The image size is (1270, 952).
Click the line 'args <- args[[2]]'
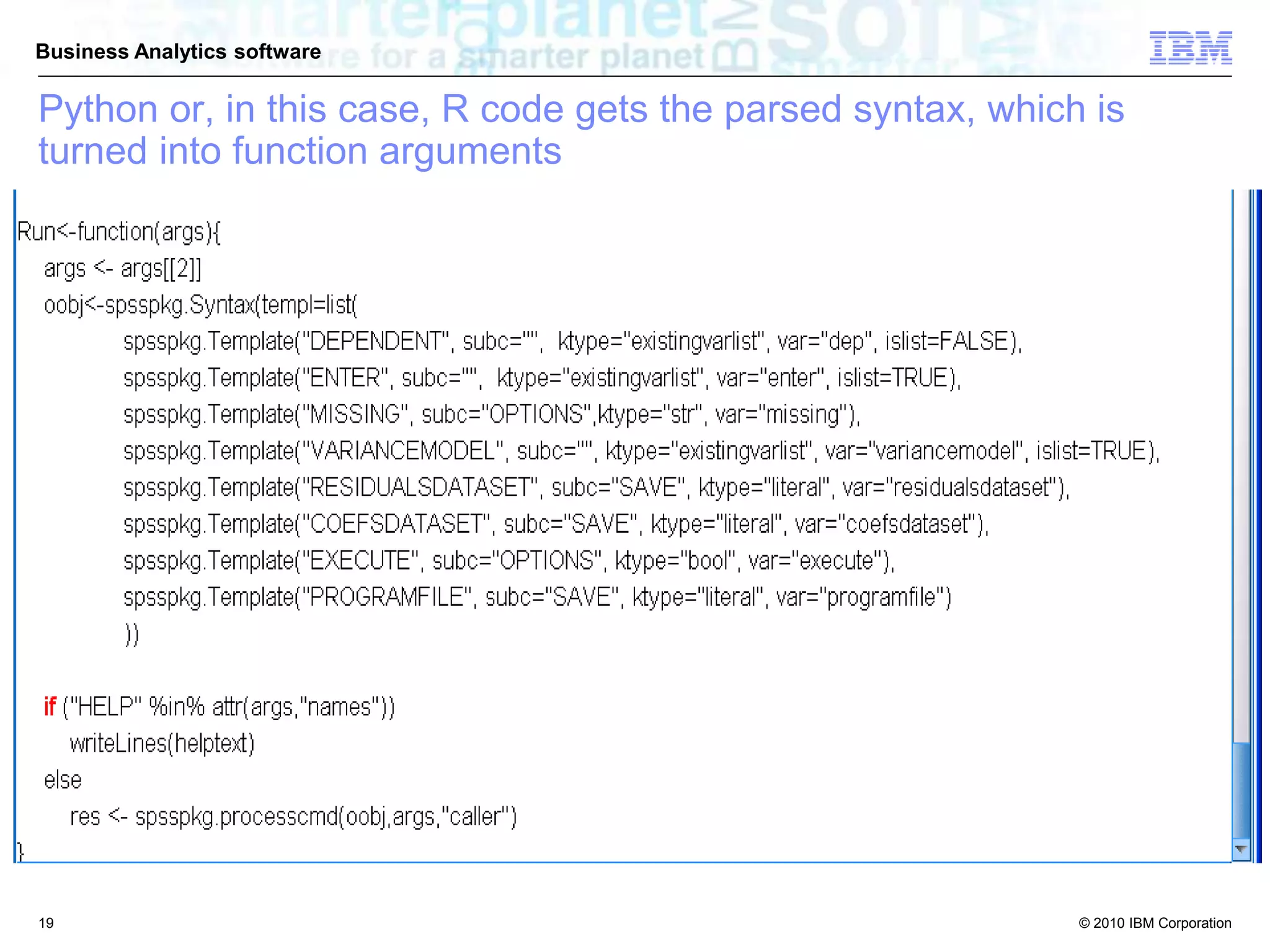[x=123, y=269]
